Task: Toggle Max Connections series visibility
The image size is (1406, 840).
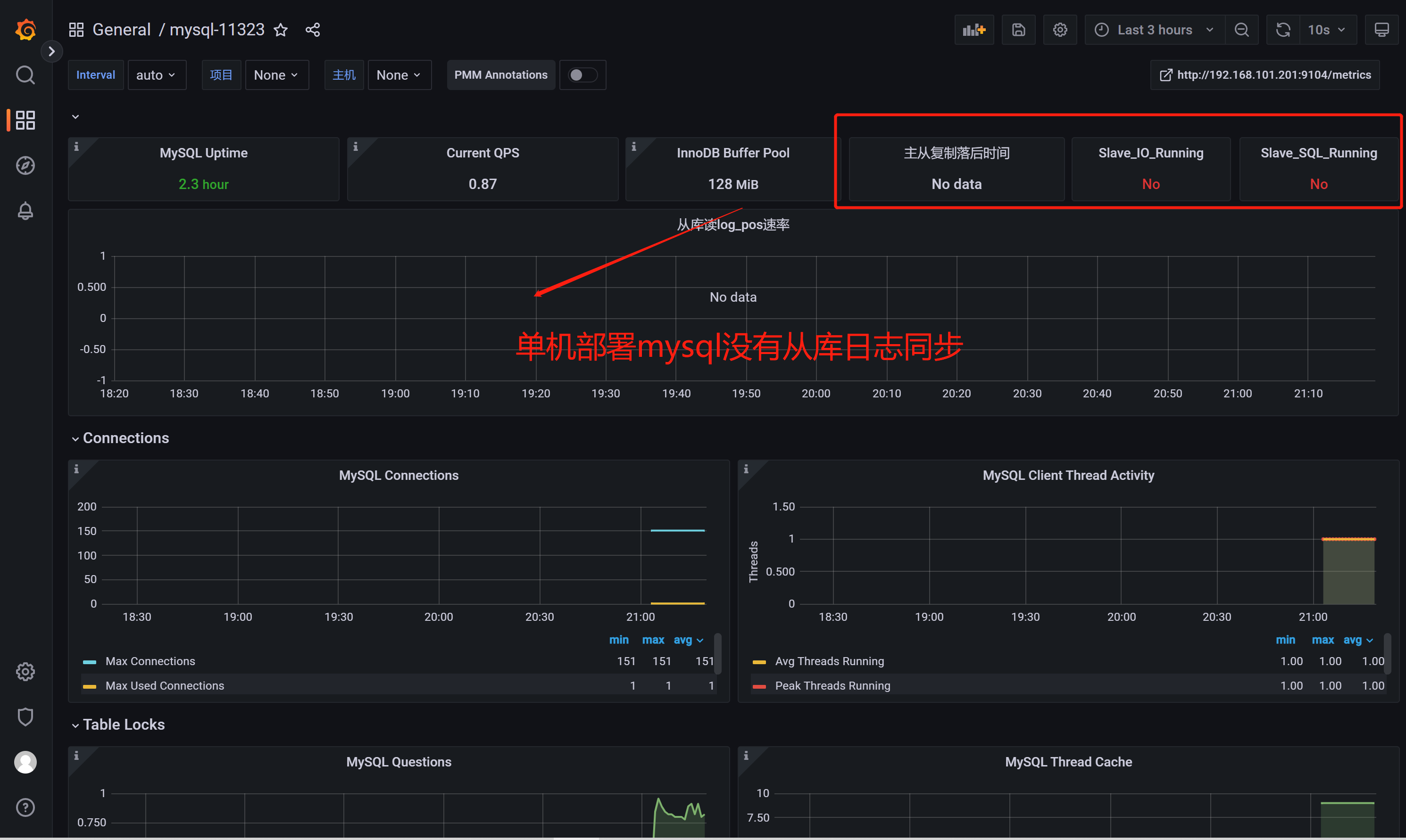Action: coord(150,661)
